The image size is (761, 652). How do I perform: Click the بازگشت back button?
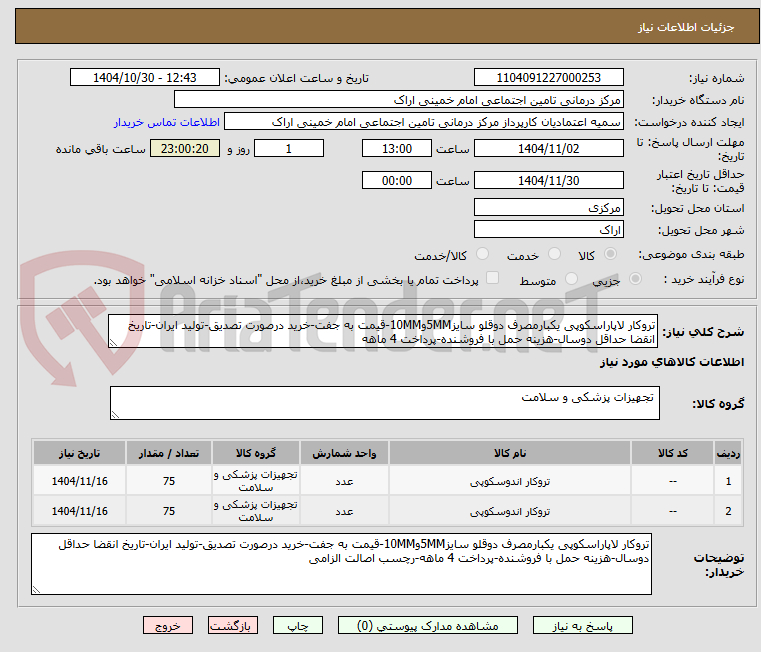[x=232, y=625]
